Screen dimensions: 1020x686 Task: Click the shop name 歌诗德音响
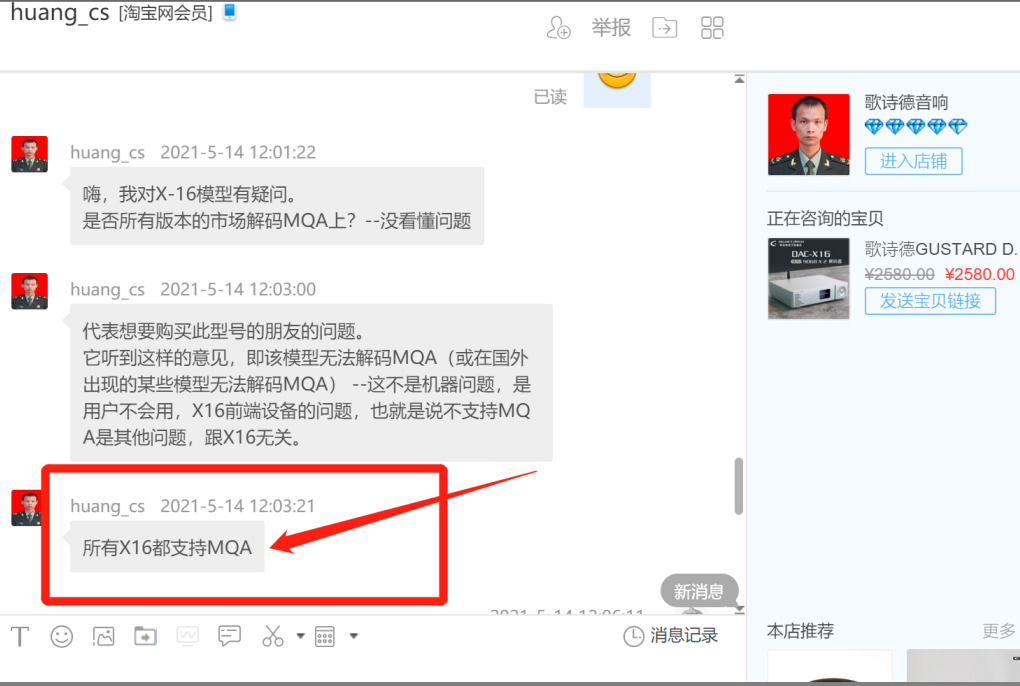[906, 103]
